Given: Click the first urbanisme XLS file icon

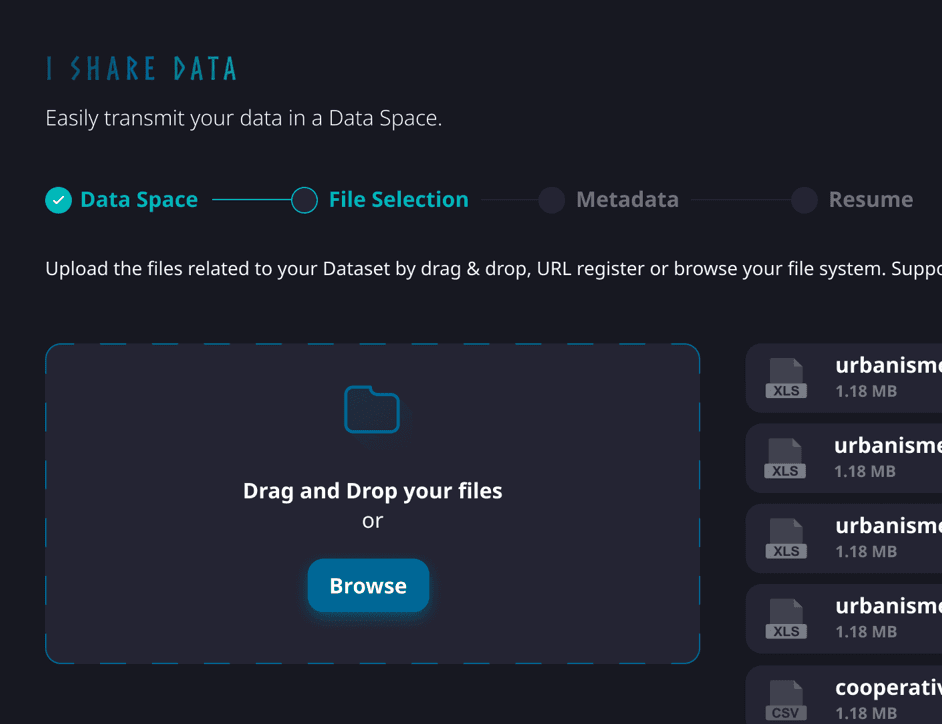Looking at the screenshot, I should coord(786,378).
